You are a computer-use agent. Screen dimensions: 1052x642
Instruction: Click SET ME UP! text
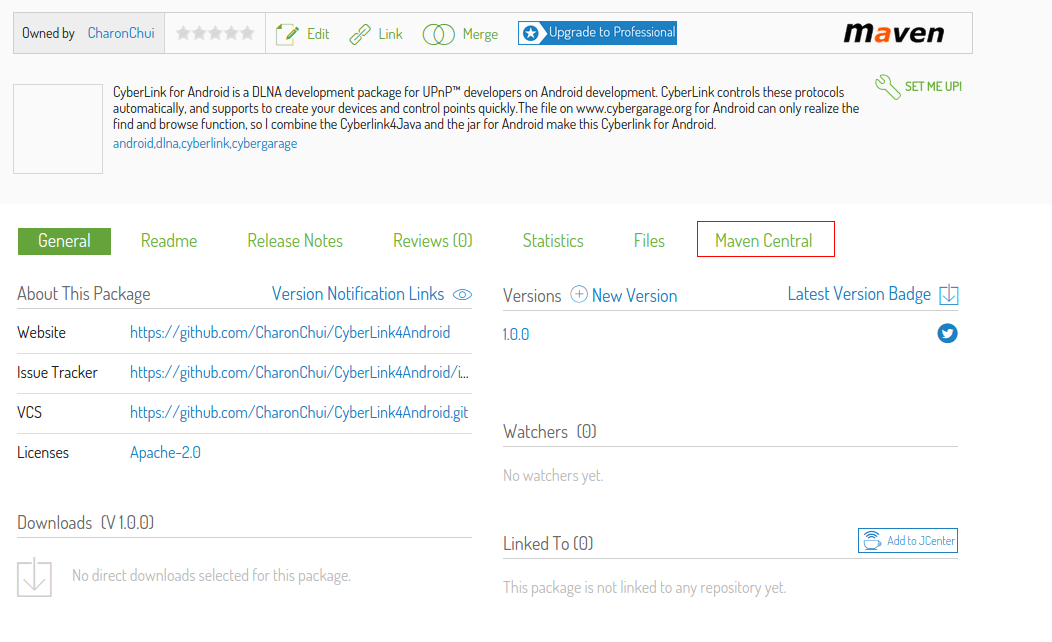pyautogui.click(x=933, y=87)
